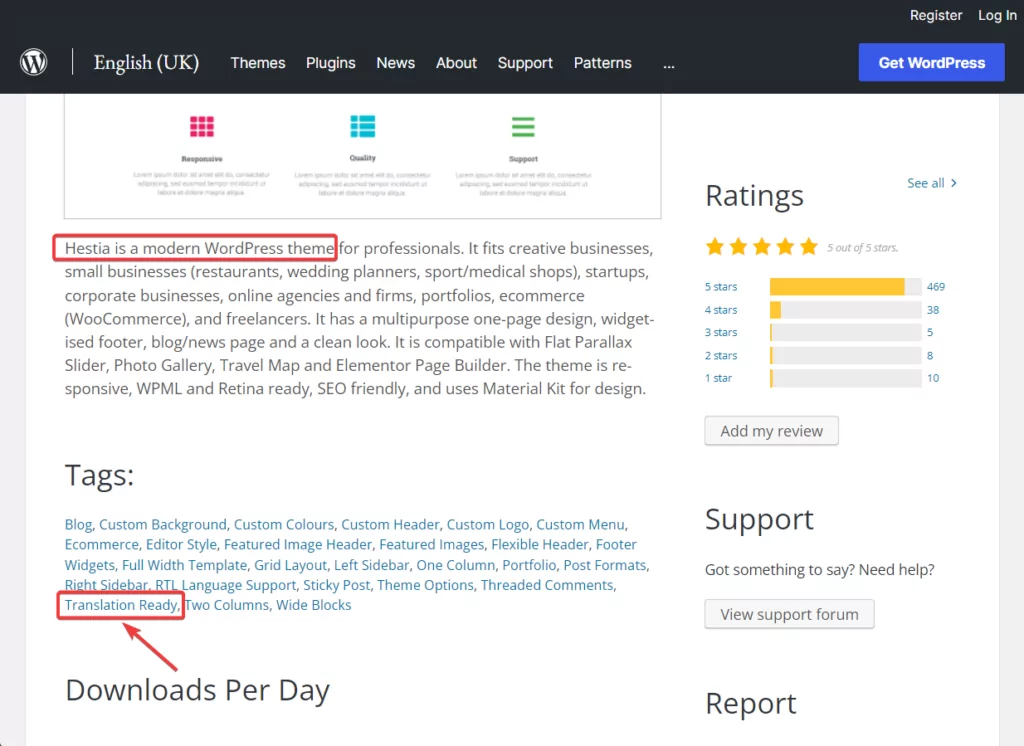Open the Editor Style tag

181,545
